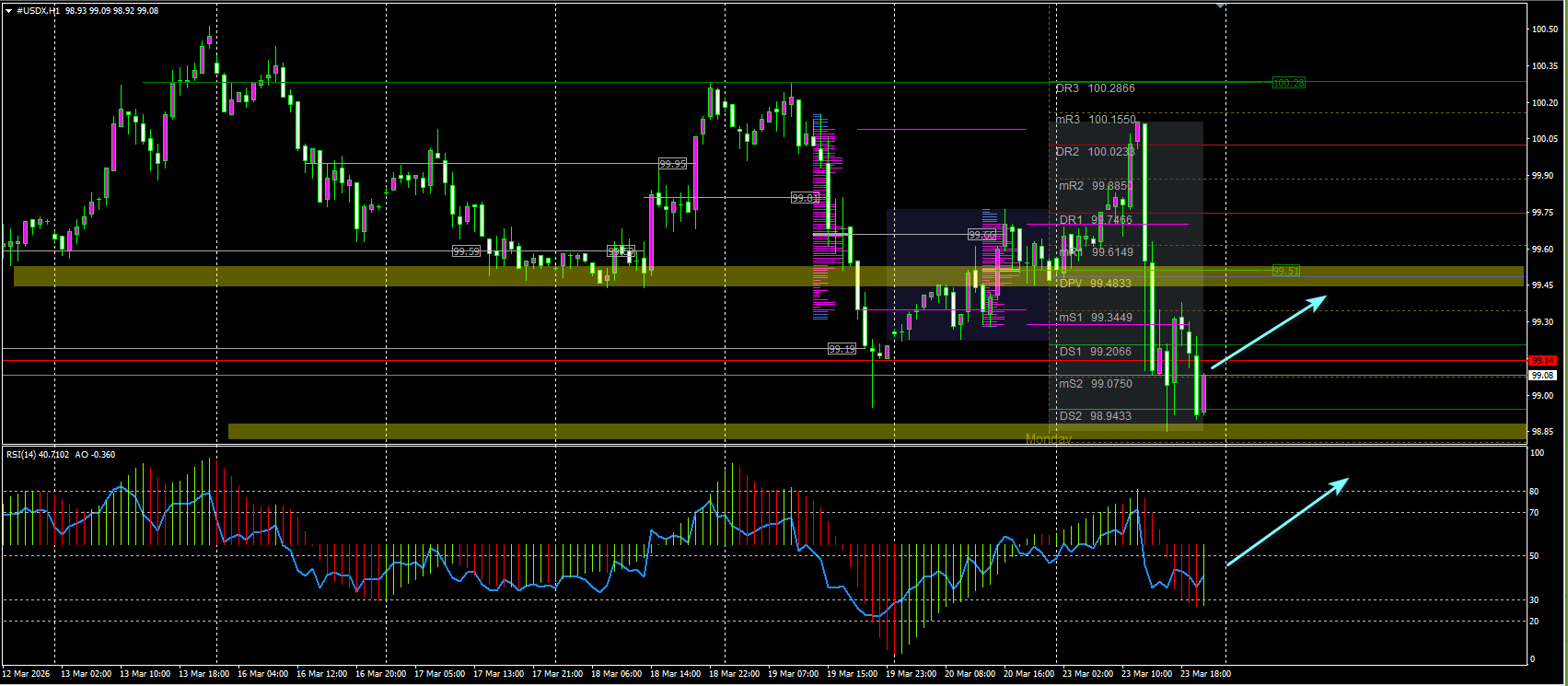Click the DPV 99.4833 pivot label
Viewport: 1568px width, 686px height.
[x=1096, y=284]
